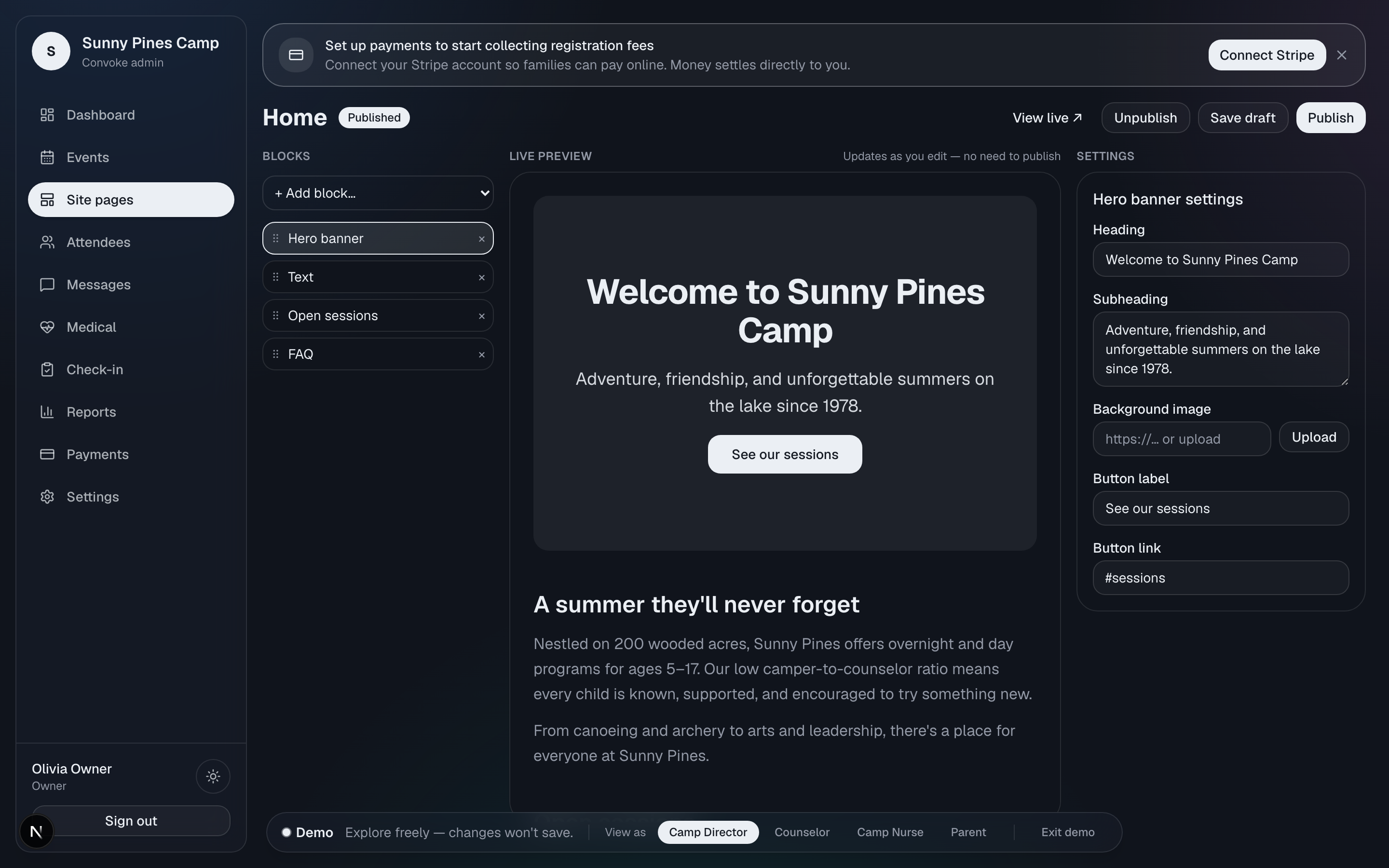This screenshot has height=868, width=1389.
Task: Click the Stripe payments card icon in banner
Action: (x=296, y=55)
